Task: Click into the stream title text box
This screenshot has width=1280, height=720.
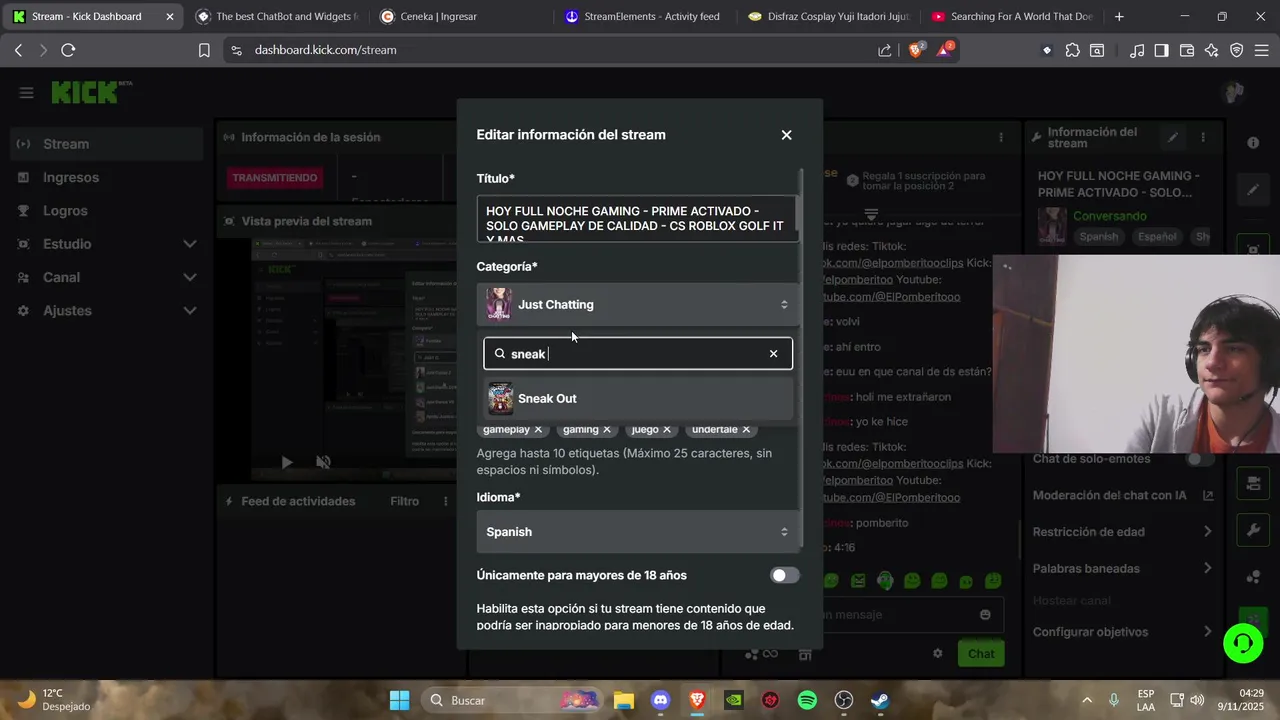Action: click(636, 219)
